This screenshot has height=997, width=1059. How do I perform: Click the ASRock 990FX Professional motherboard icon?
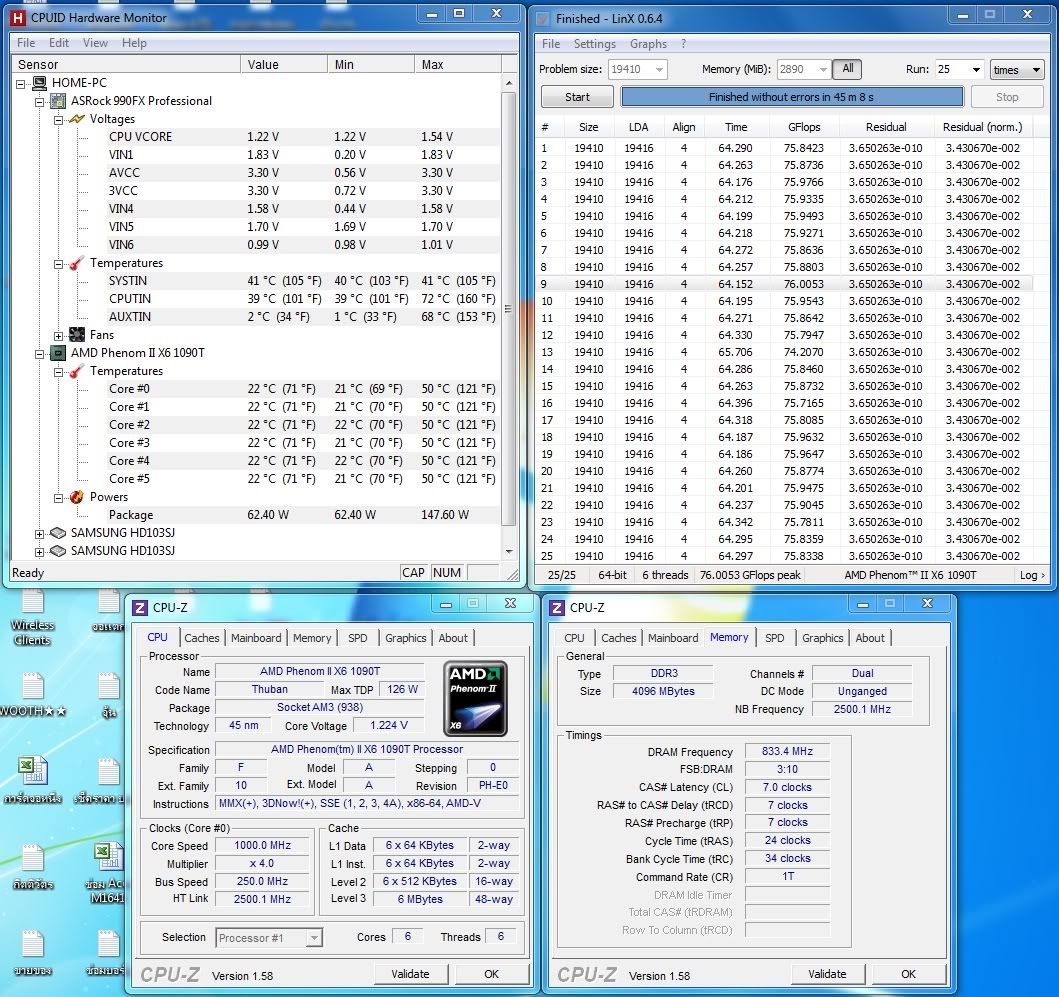59,101
